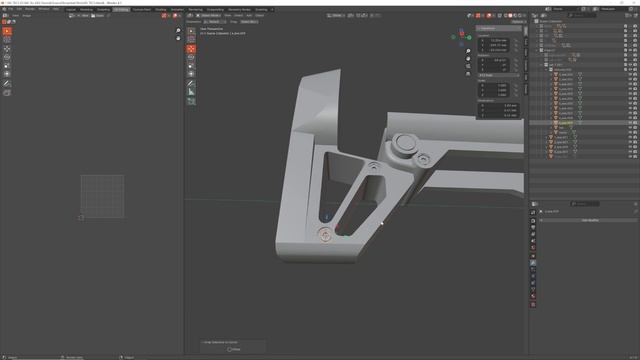
Task: Open the File menu
Action: click(11, 9)
